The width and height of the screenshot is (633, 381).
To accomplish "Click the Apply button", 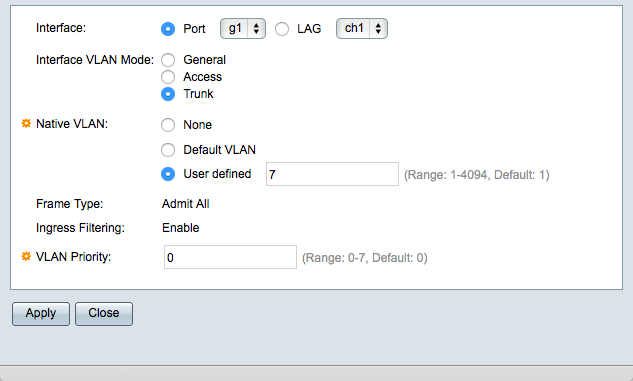I will point(41,314).
